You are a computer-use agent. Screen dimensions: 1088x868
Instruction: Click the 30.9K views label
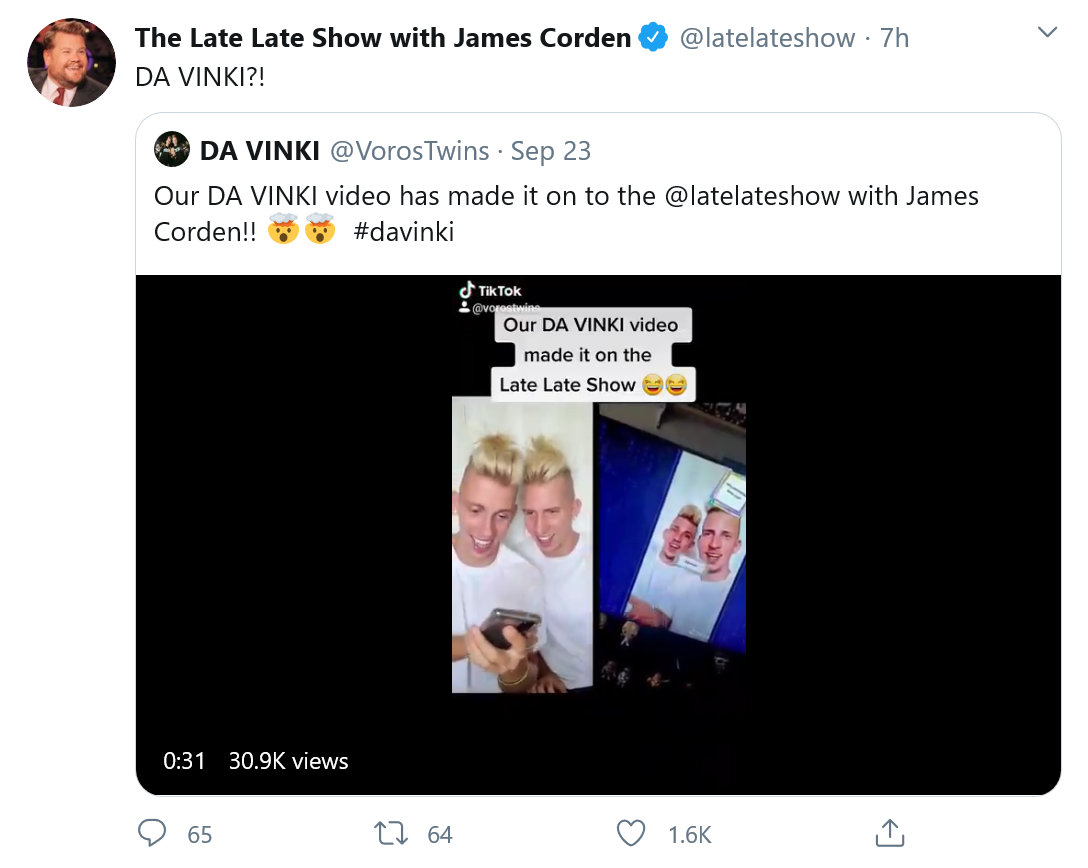click(x=289, y=761)
